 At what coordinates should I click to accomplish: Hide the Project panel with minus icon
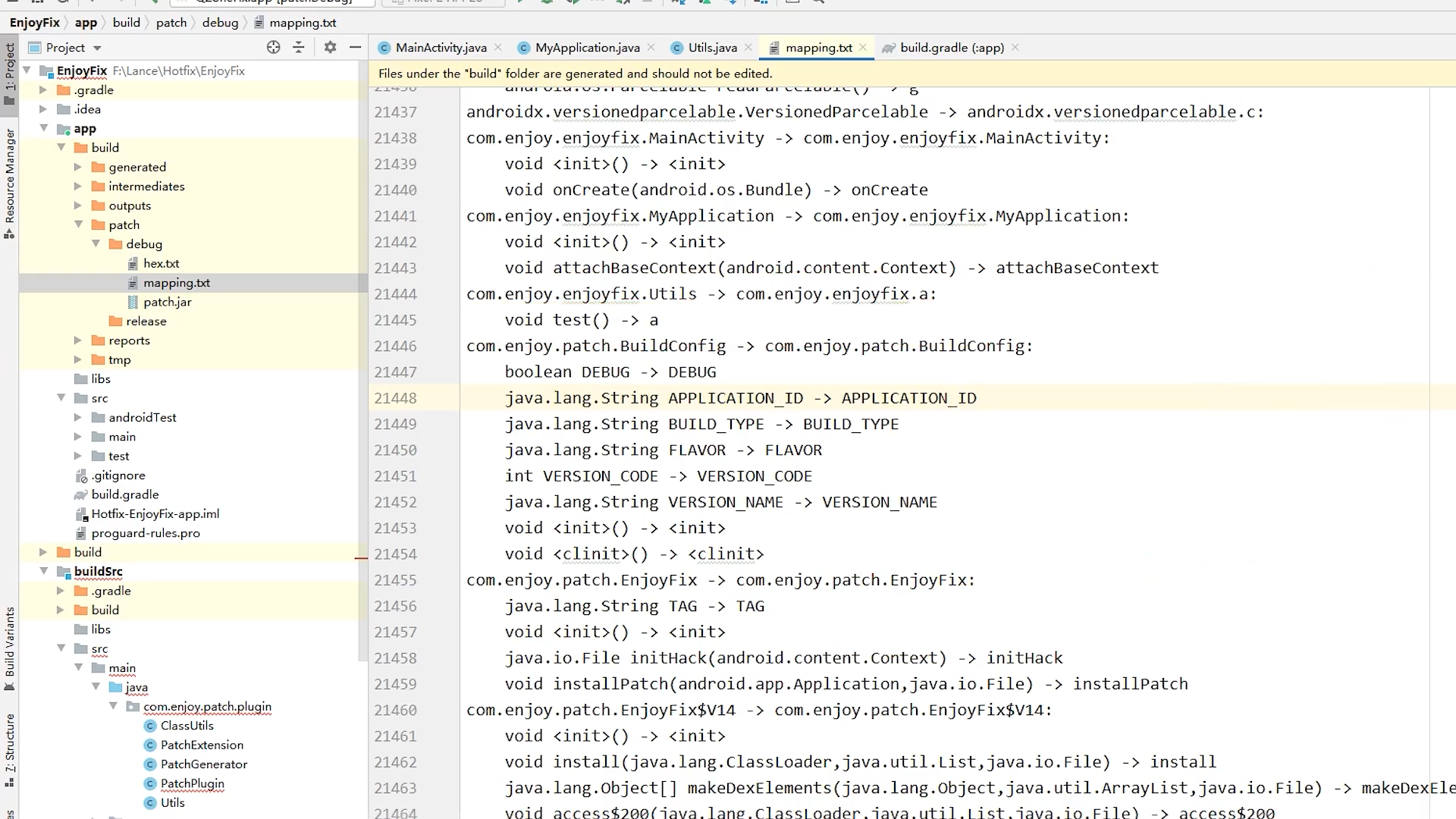[355, 47]
